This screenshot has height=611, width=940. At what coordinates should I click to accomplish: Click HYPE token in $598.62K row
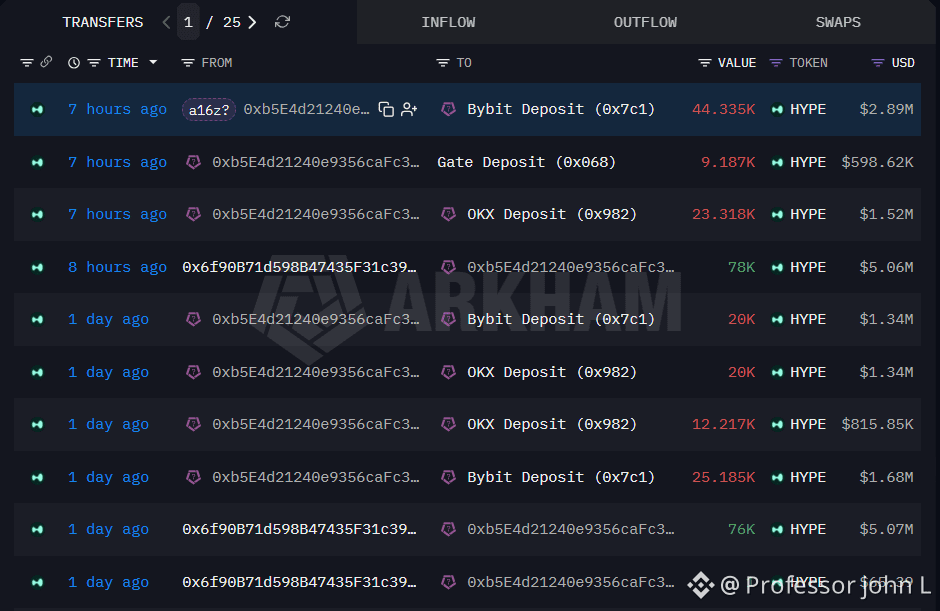(x=808, y=162)
